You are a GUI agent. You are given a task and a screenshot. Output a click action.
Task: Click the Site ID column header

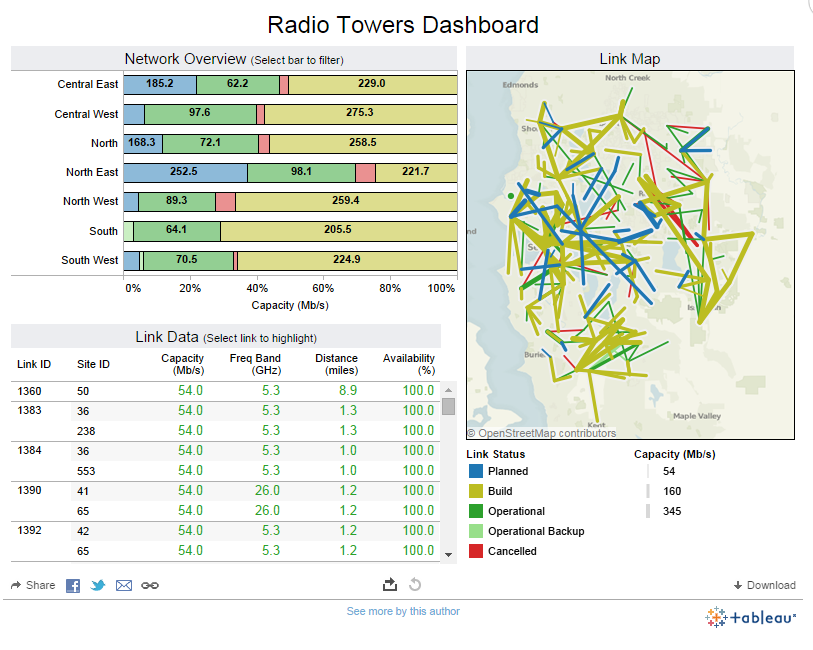pyautogui.click(x=93, y=364)
